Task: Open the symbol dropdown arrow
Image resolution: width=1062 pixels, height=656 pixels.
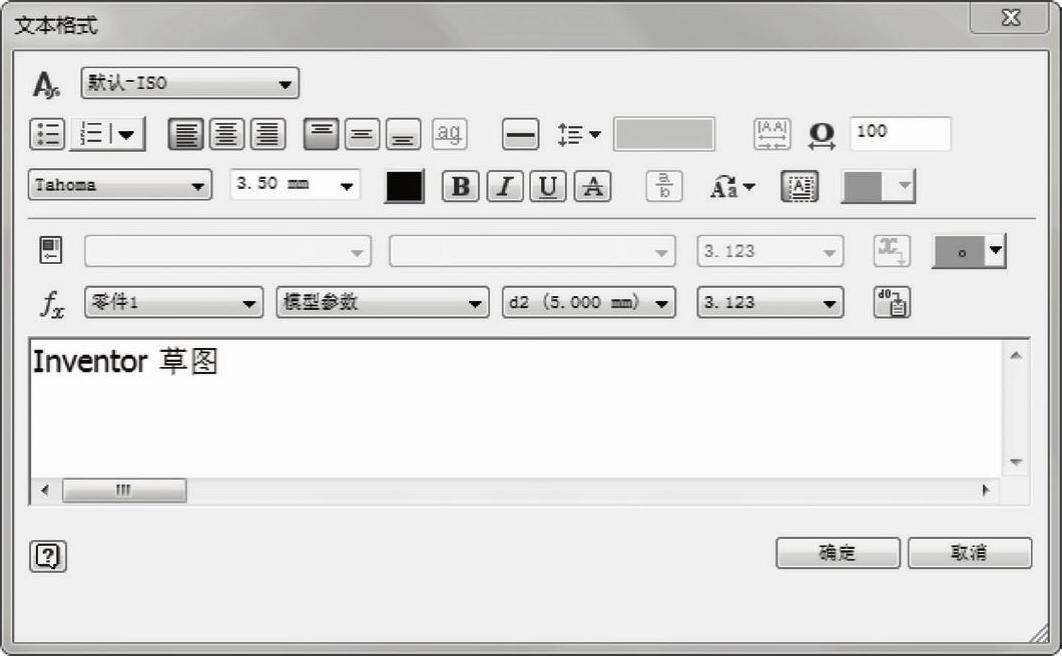Action: [995, 250]
